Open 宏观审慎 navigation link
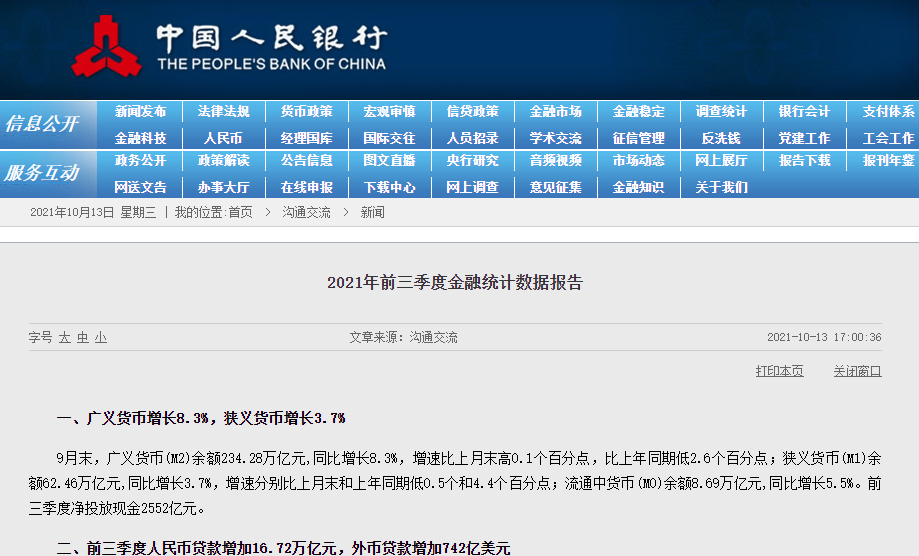Screen dimensions: 919x556 coord(389,111)
